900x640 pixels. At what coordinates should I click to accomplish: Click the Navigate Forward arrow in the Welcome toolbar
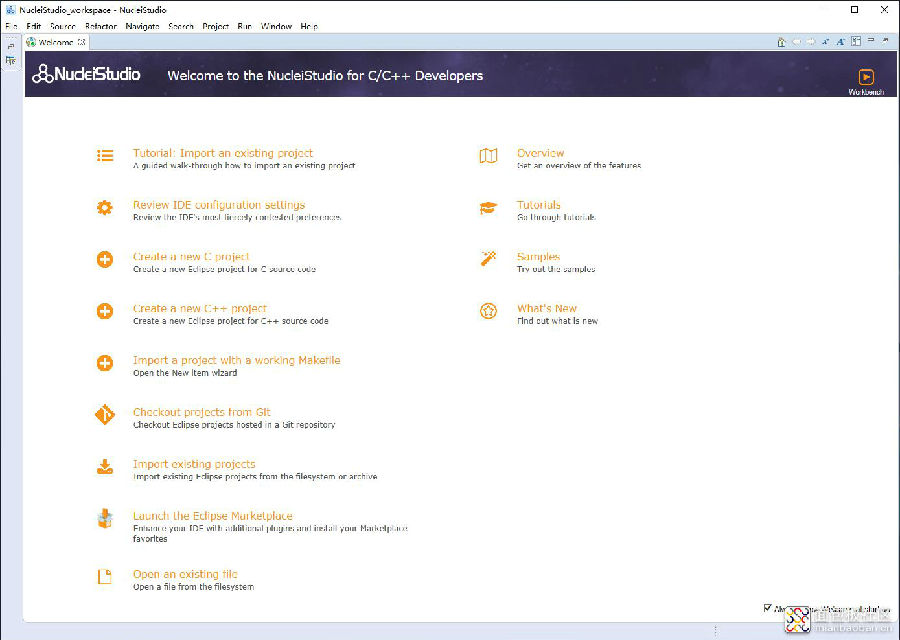coord(810,41)
